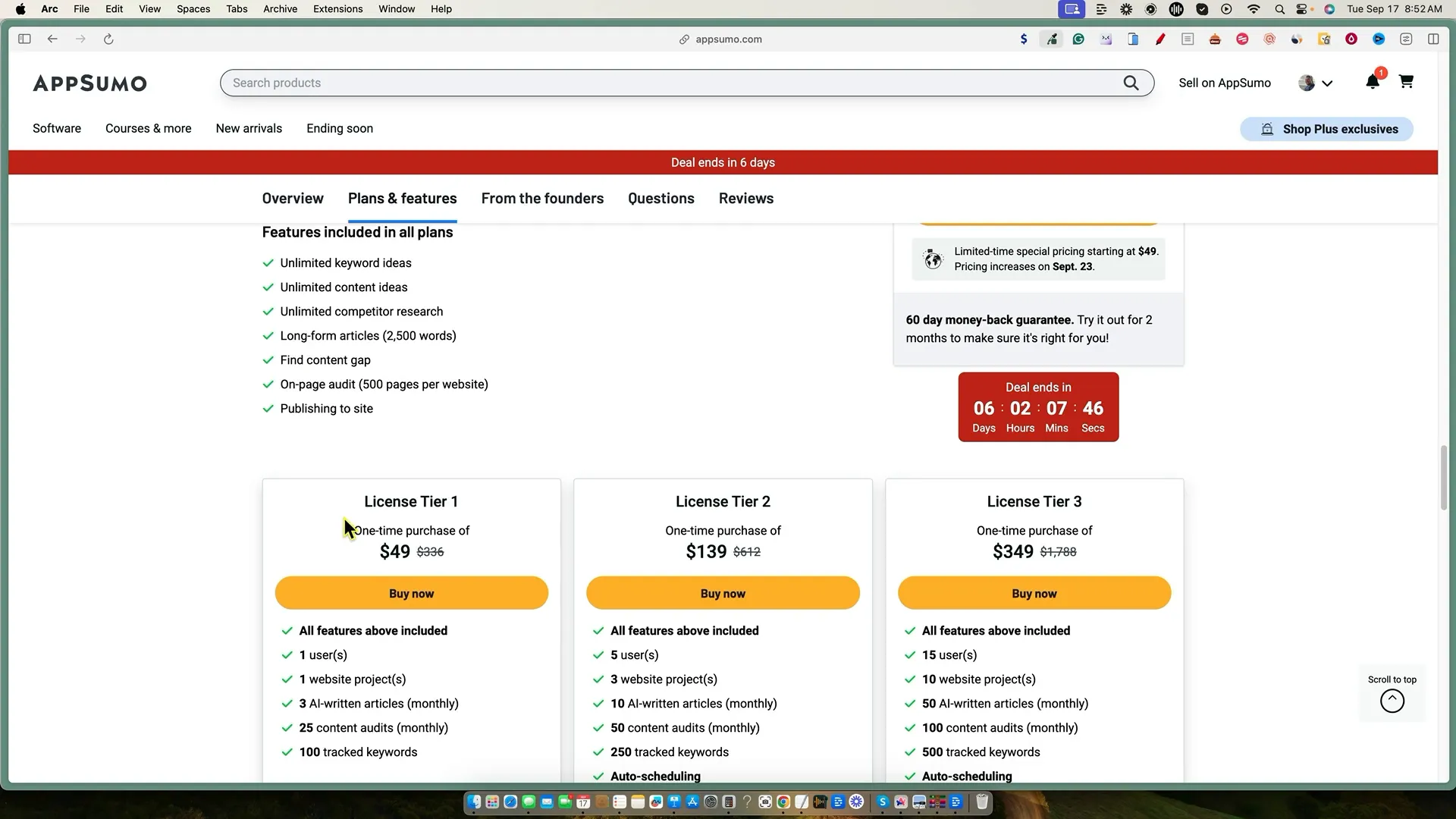Click the search magnifier icon
The height and width of the screenshot is (819, 1456).
1131,83
